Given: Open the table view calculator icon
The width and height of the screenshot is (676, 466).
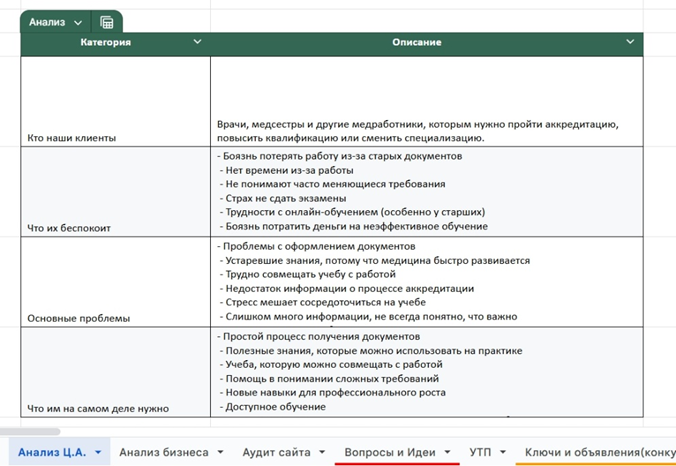Looking at the screenshot, I should point(106,22).
